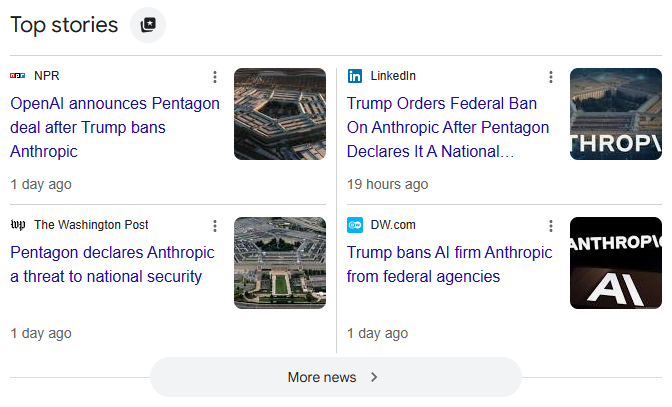Open Anthropic AI thumbnail for DW.com story
The image size is (672, 407).
click(x=615, y=263)
